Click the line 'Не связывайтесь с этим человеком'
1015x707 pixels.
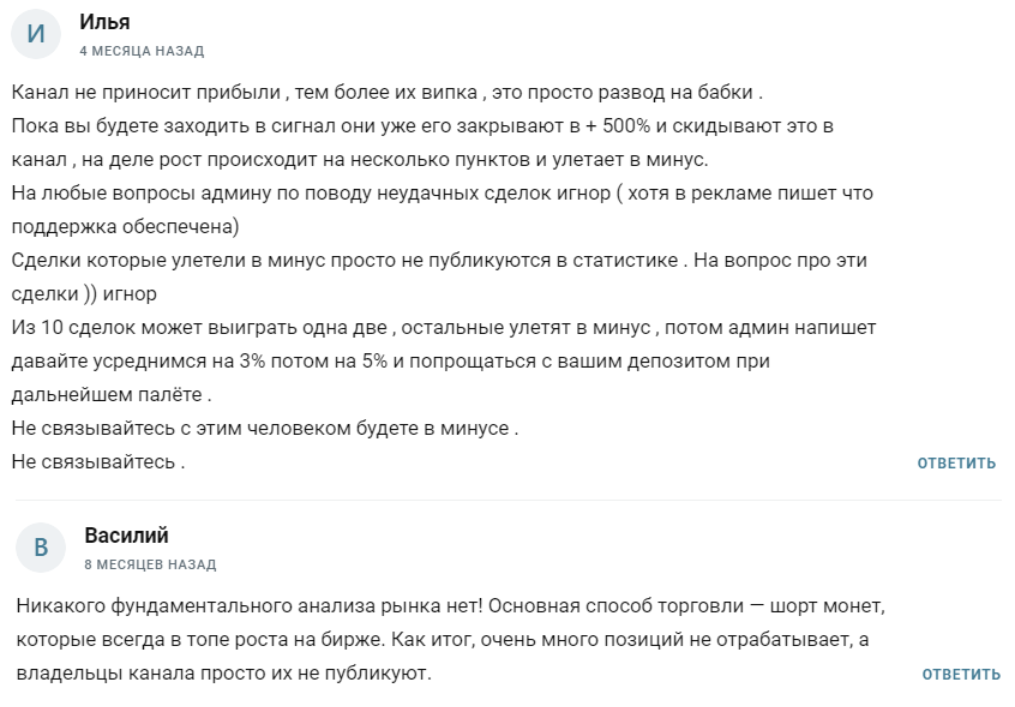coord(265,429)
